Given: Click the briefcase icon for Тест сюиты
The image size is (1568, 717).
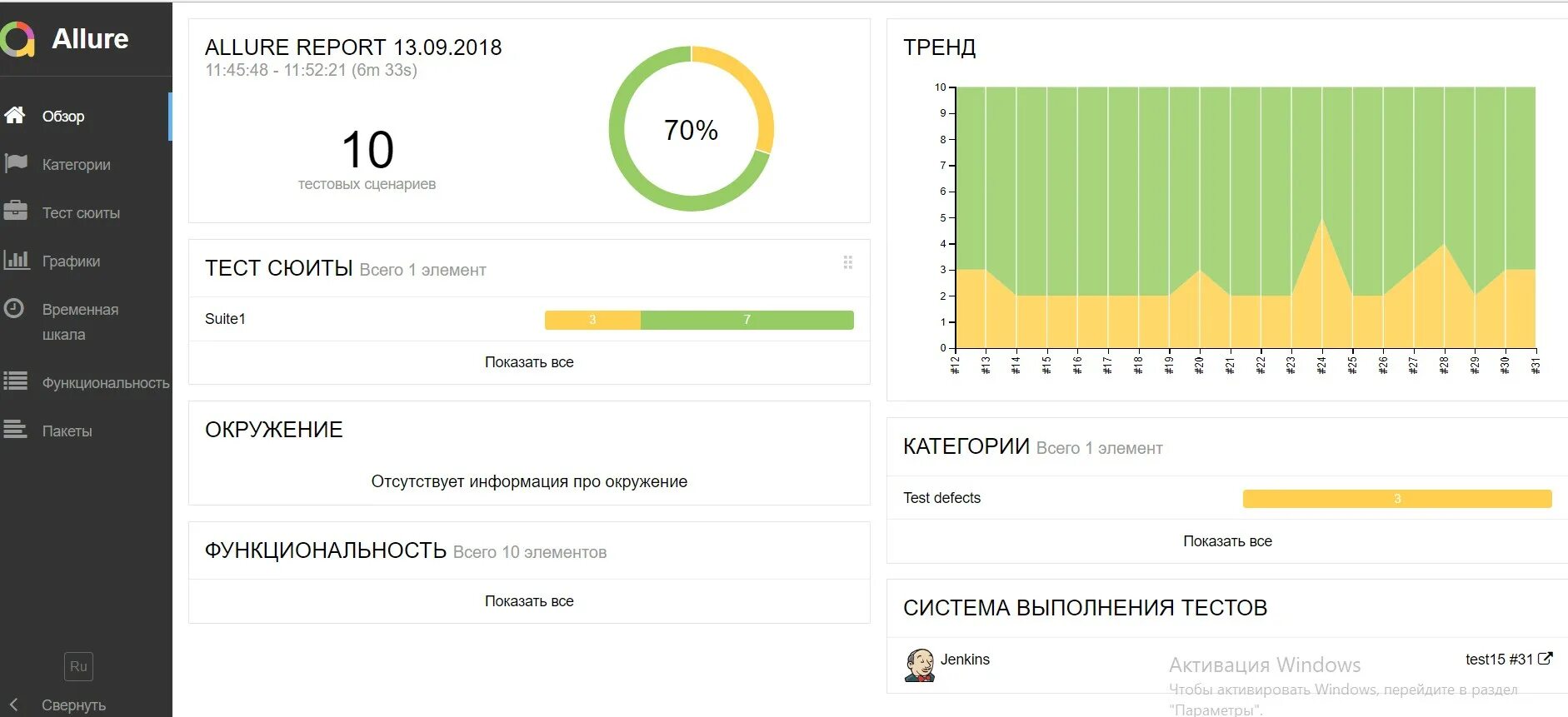Looking at the screenshot, I should pyautogui.click(x=15, y=211).
